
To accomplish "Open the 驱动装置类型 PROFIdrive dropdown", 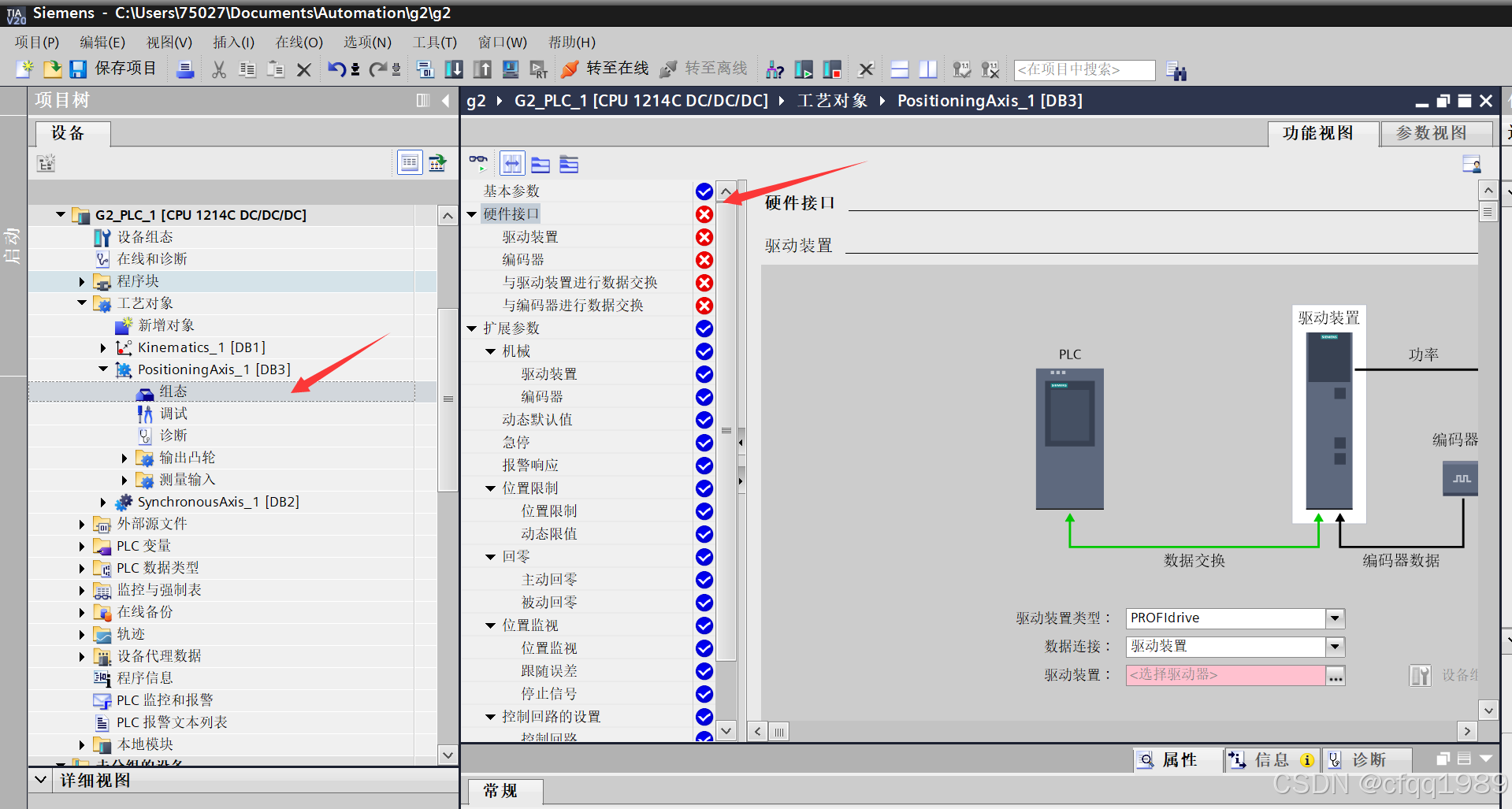I will coord(1335,618).
